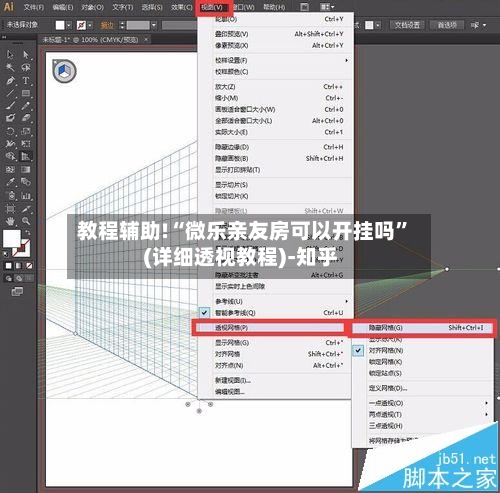Choose the Width tool
Image resolution: width=500 pixels, height=493 pixels.
[x=10, y=144]
